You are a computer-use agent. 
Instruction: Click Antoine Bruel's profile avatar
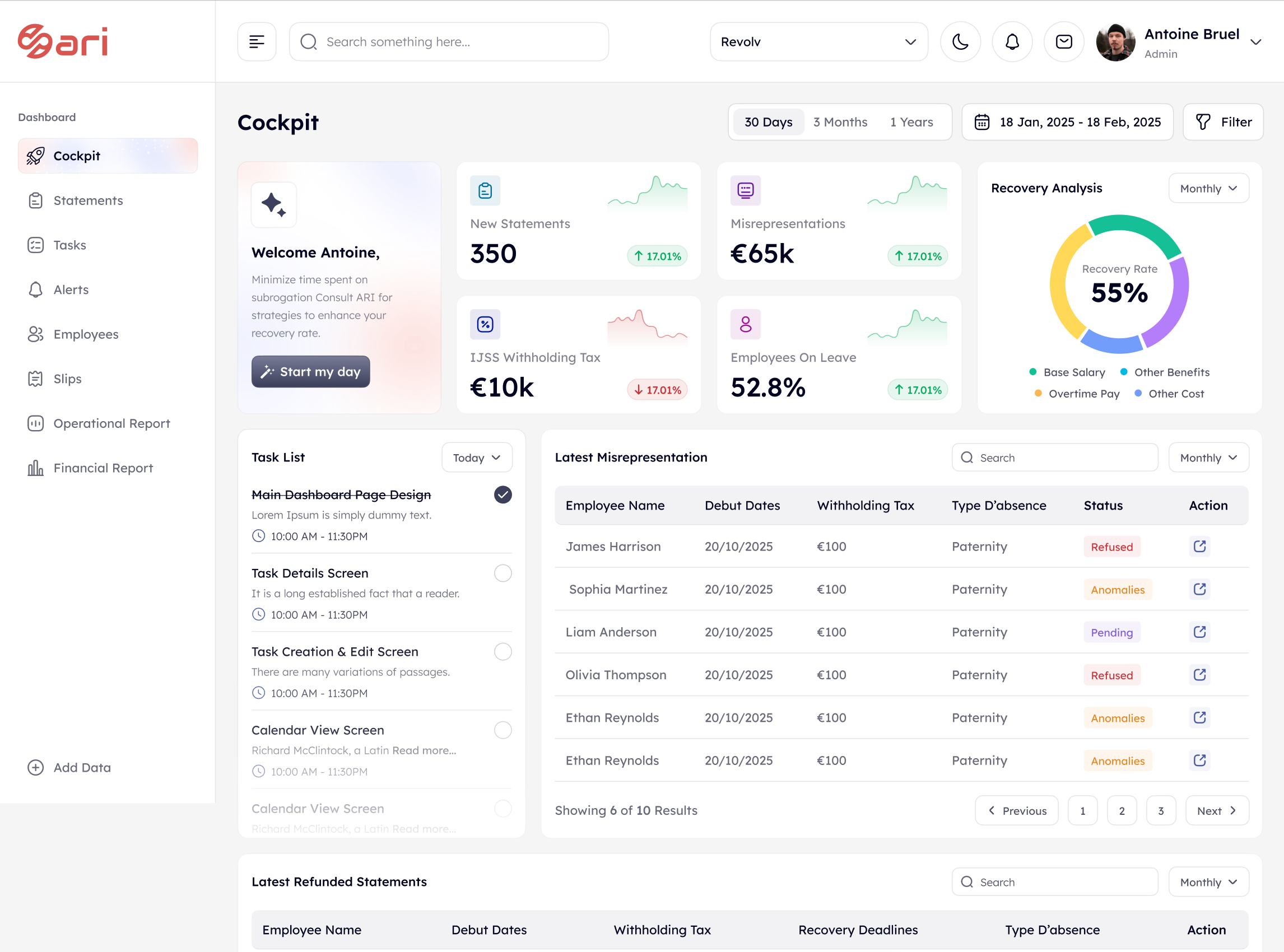[1115, 42]
